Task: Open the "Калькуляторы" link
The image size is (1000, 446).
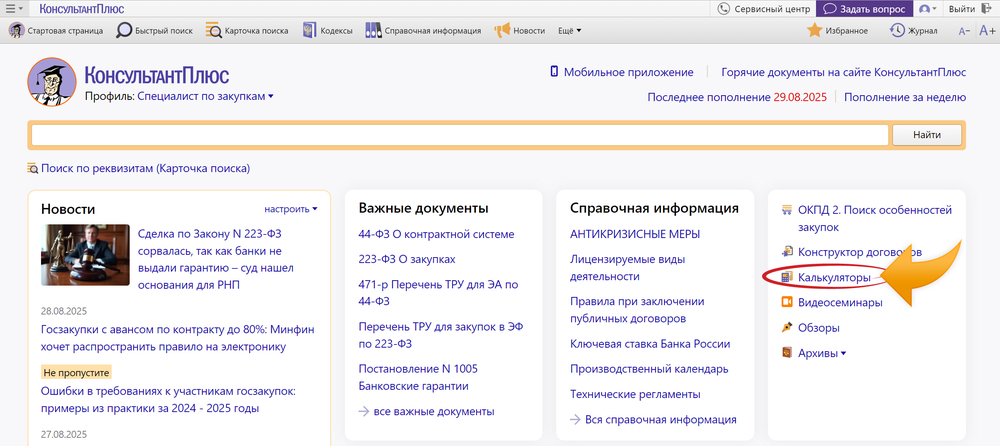Action: pos(833,277)
